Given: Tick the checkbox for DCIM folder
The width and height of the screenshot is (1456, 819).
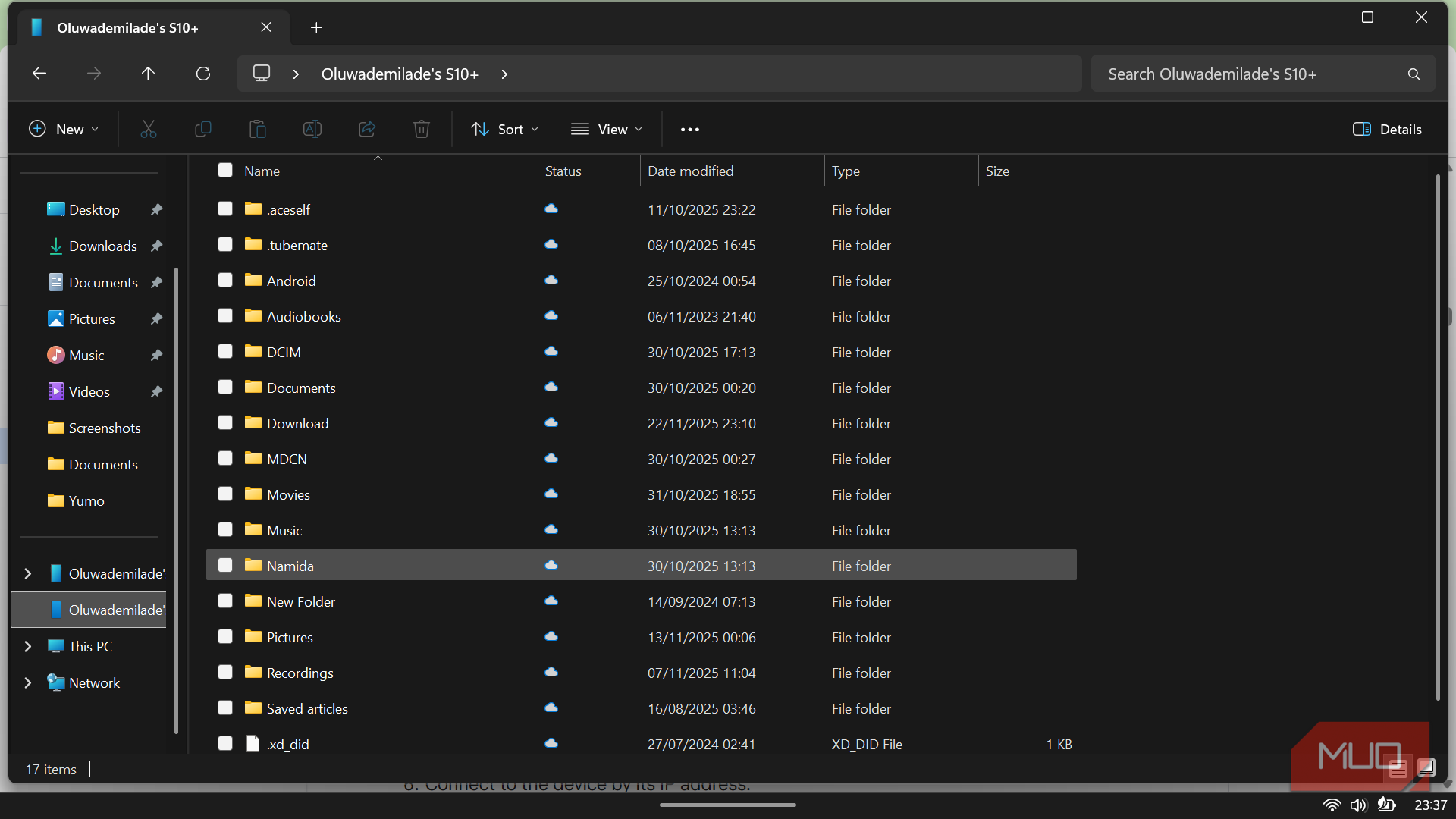Looking at the screenshot, I should pos(225,352).
